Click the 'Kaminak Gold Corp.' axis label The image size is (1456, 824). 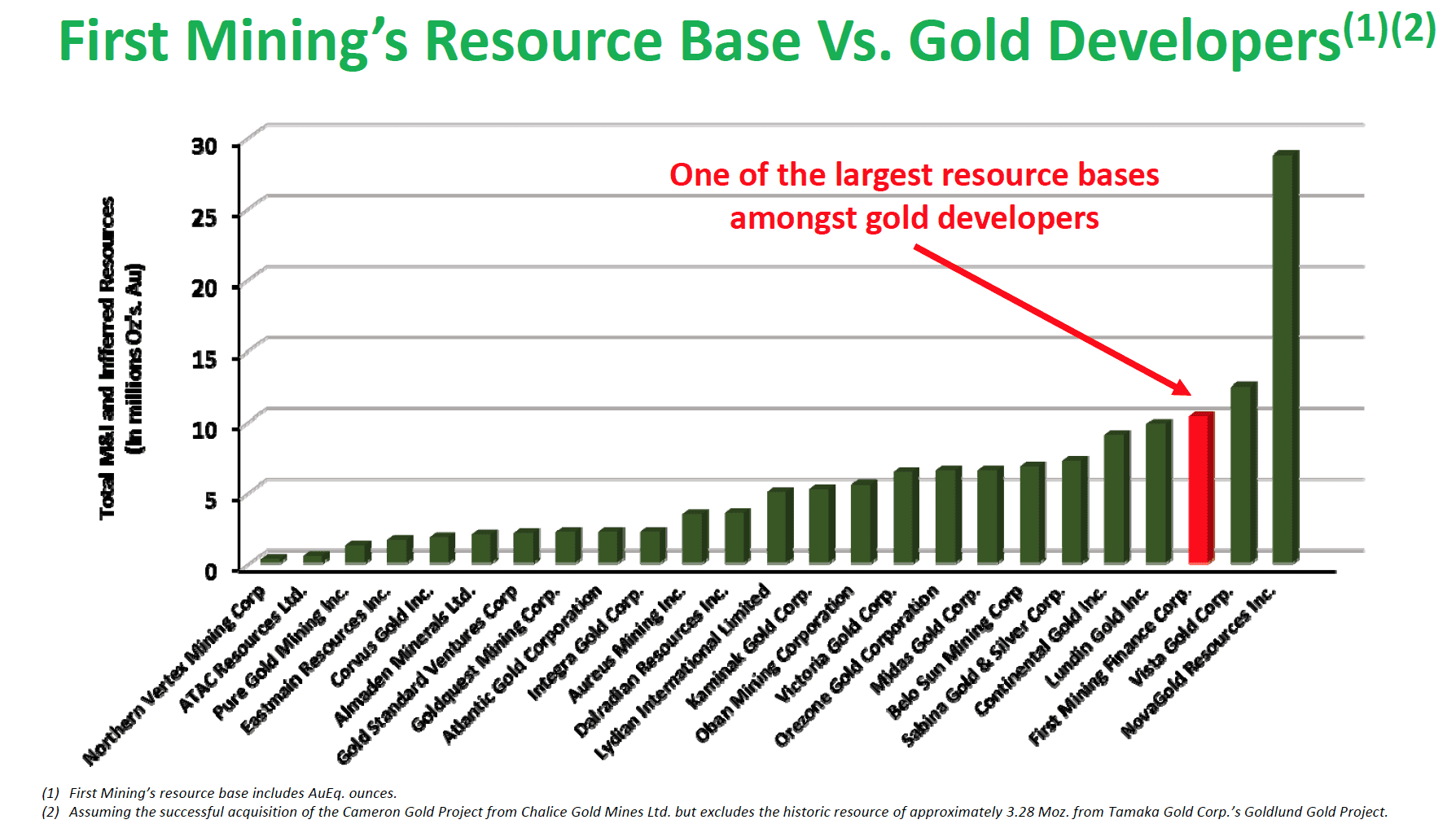[x=750, y=646]
